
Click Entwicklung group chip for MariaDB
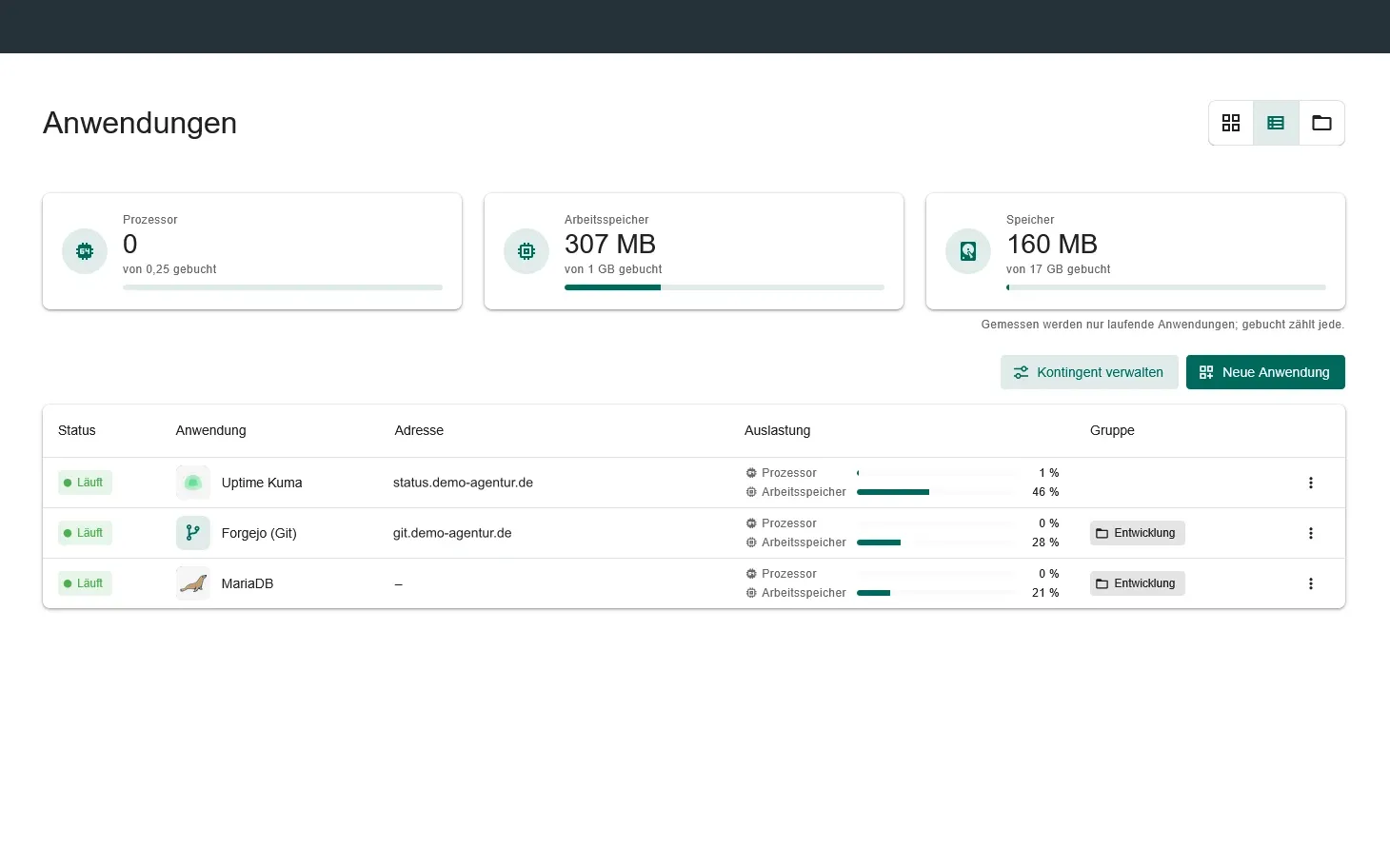click(x=1137, y=583)
